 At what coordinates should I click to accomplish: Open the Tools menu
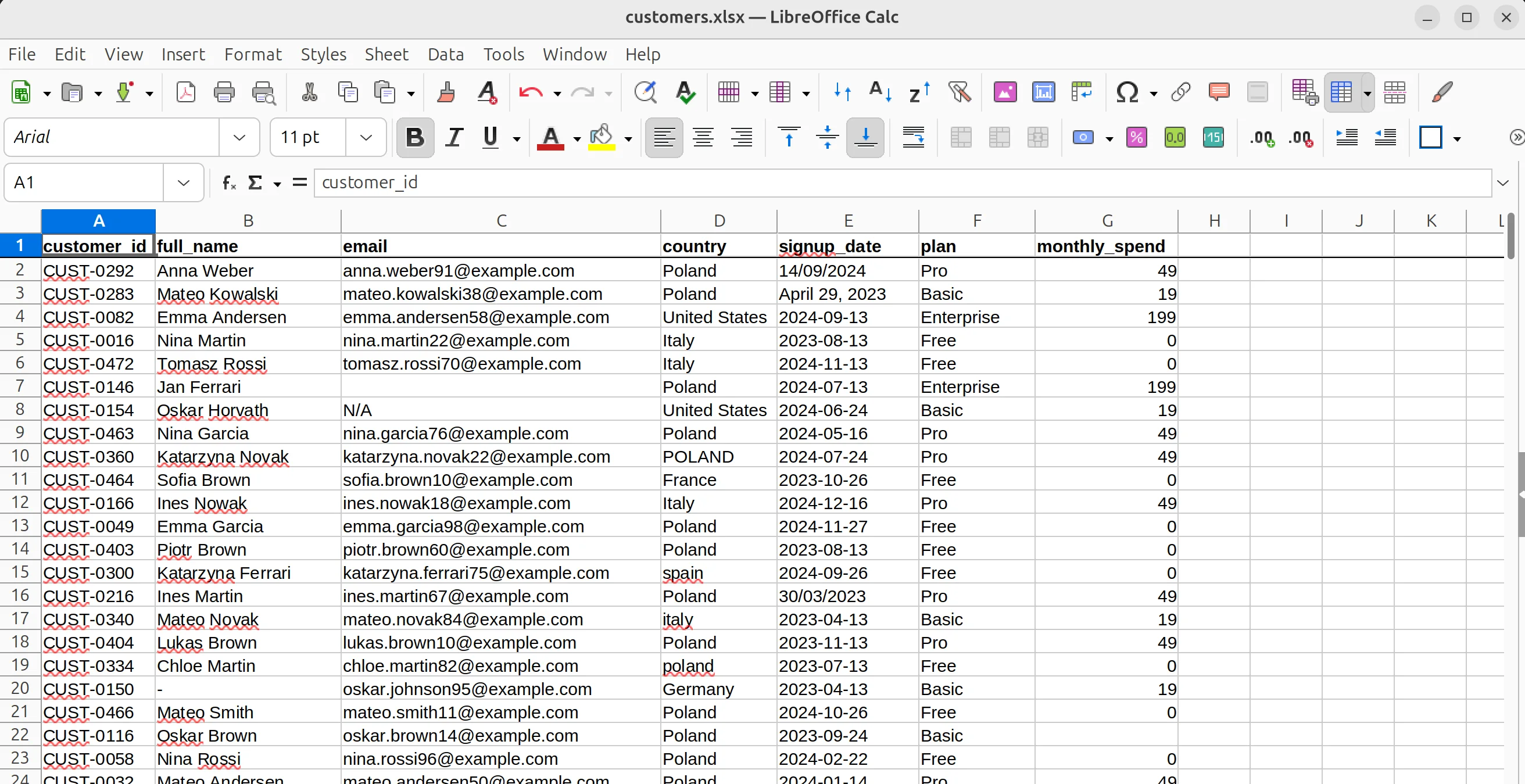[x=504, y=55]
